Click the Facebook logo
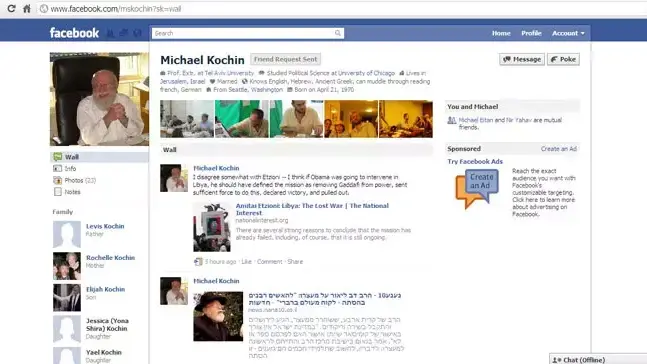647x364 pixels. 74,33
